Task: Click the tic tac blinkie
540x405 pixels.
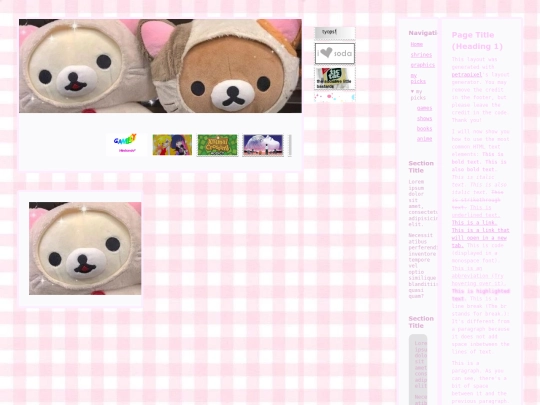Action: click(x=334, y=79)
